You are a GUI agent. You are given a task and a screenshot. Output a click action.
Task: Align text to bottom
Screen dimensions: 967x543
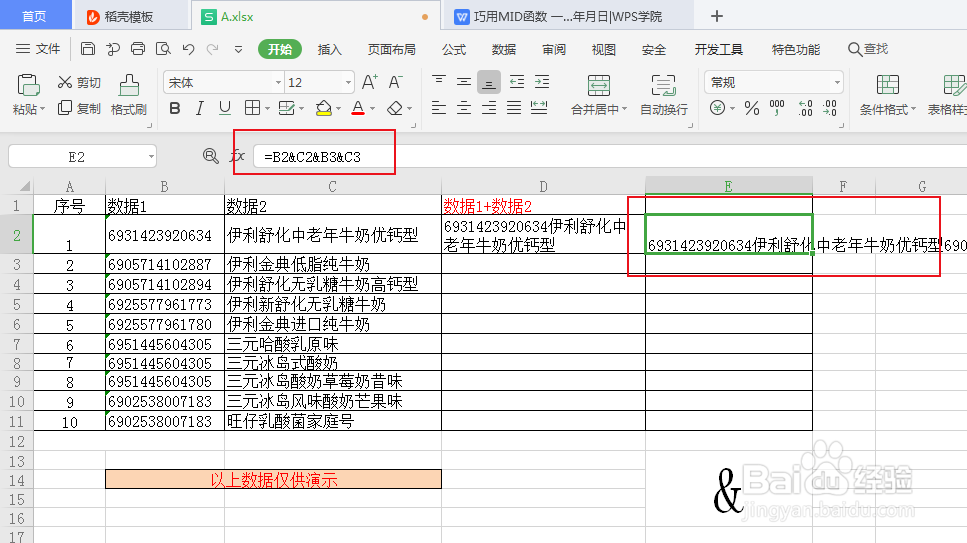pos(488,81)
